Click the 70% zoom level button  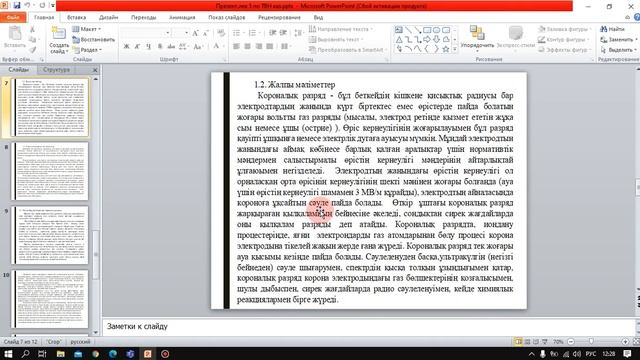(558, 341)
